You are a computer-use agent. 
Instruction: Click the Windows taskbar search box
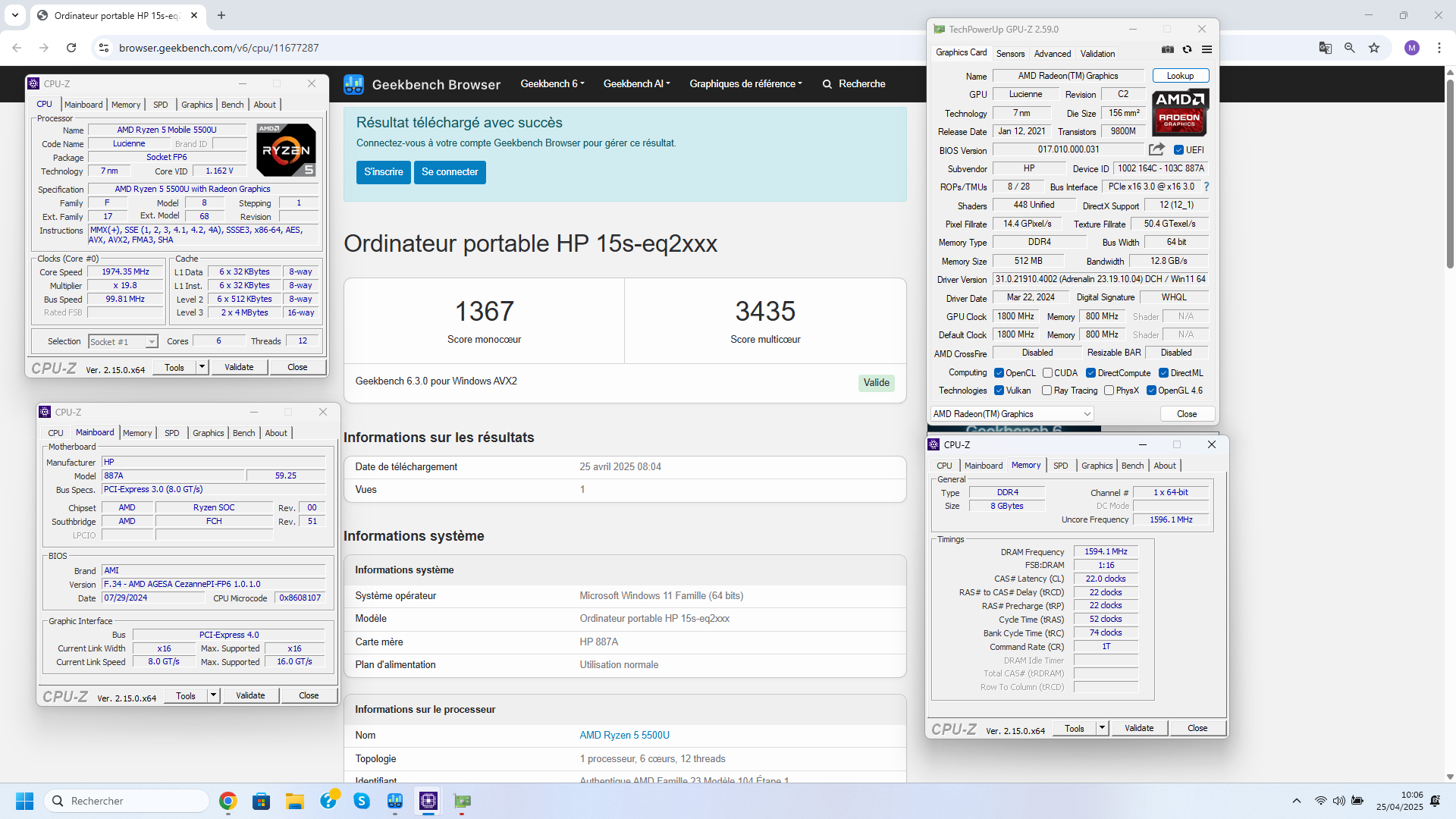click(127, 801)
